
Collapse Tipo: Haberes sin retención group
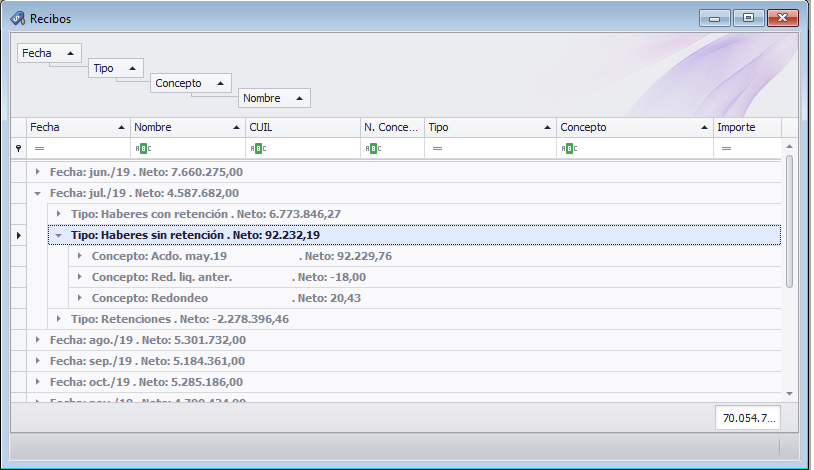coord(59,235)
